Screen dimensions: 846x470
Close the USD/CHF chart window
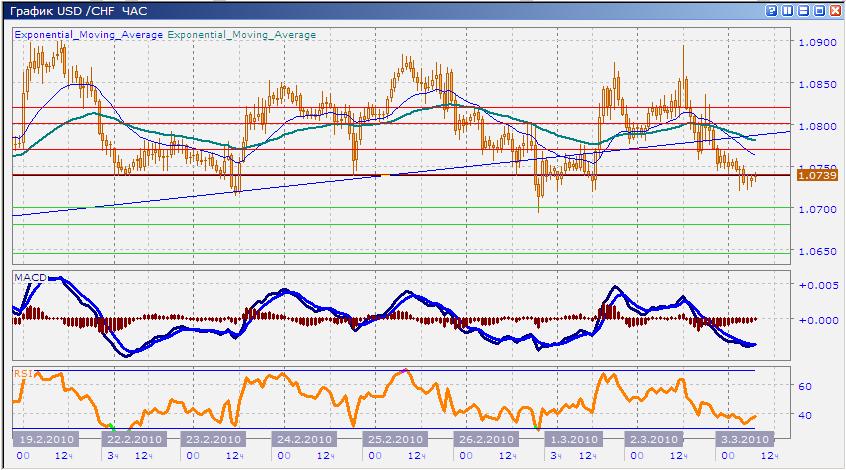click(x=835, y=10)
